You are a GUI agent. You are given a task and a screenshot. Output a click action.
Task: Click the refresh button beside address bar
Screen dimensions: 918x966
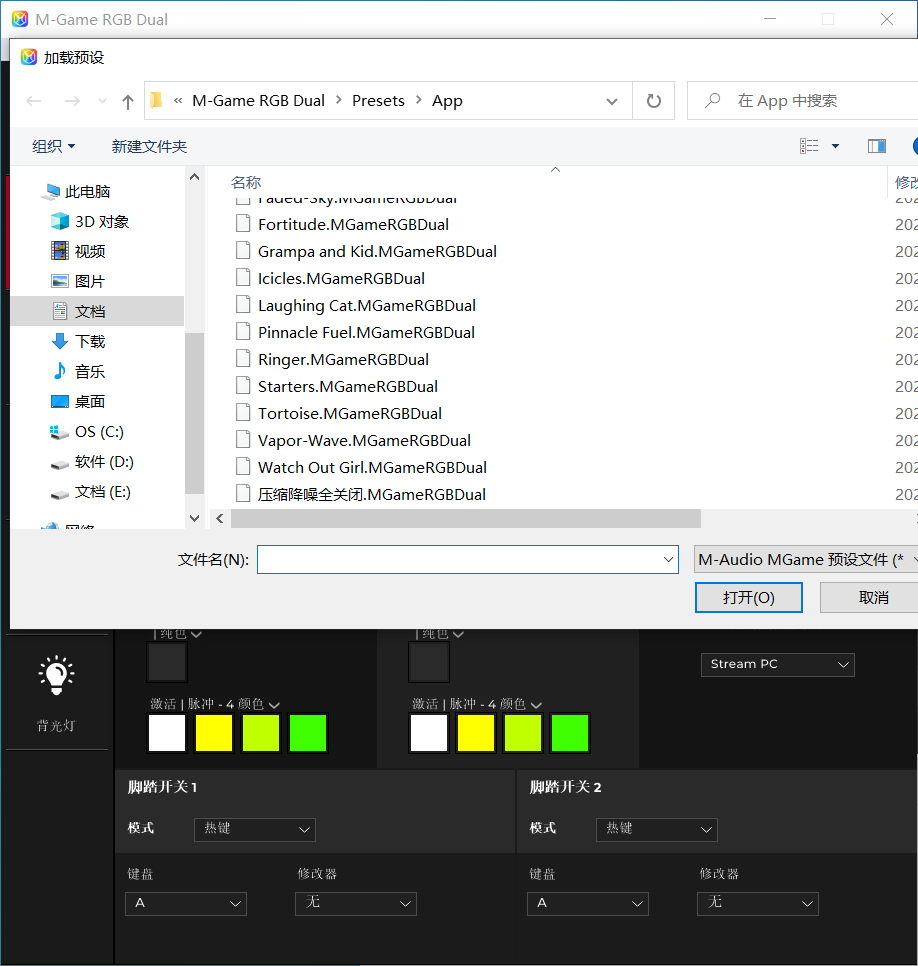coord(654,101)
